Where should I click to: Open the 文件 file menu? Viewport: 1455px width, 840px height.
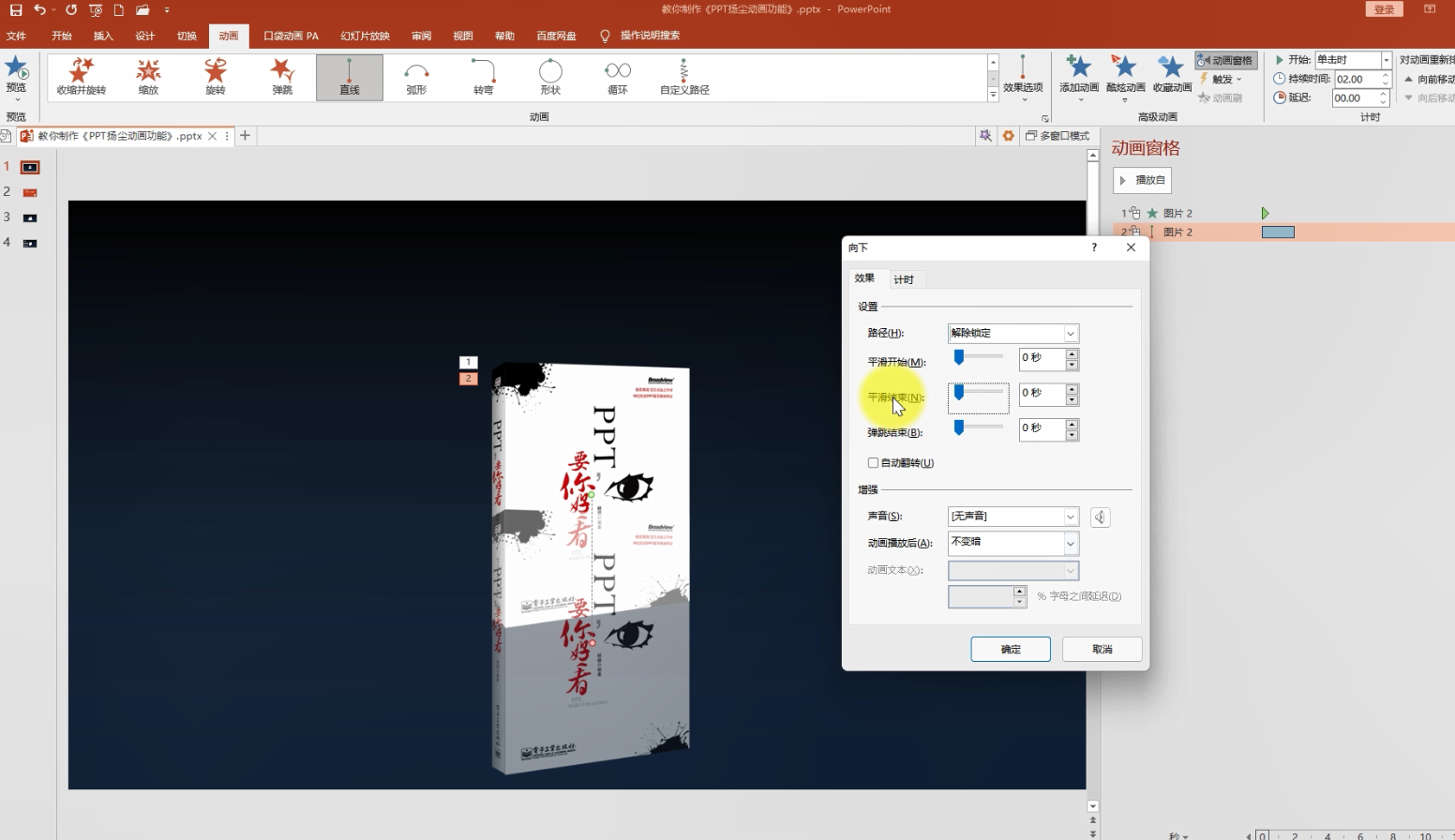point(16,36)
